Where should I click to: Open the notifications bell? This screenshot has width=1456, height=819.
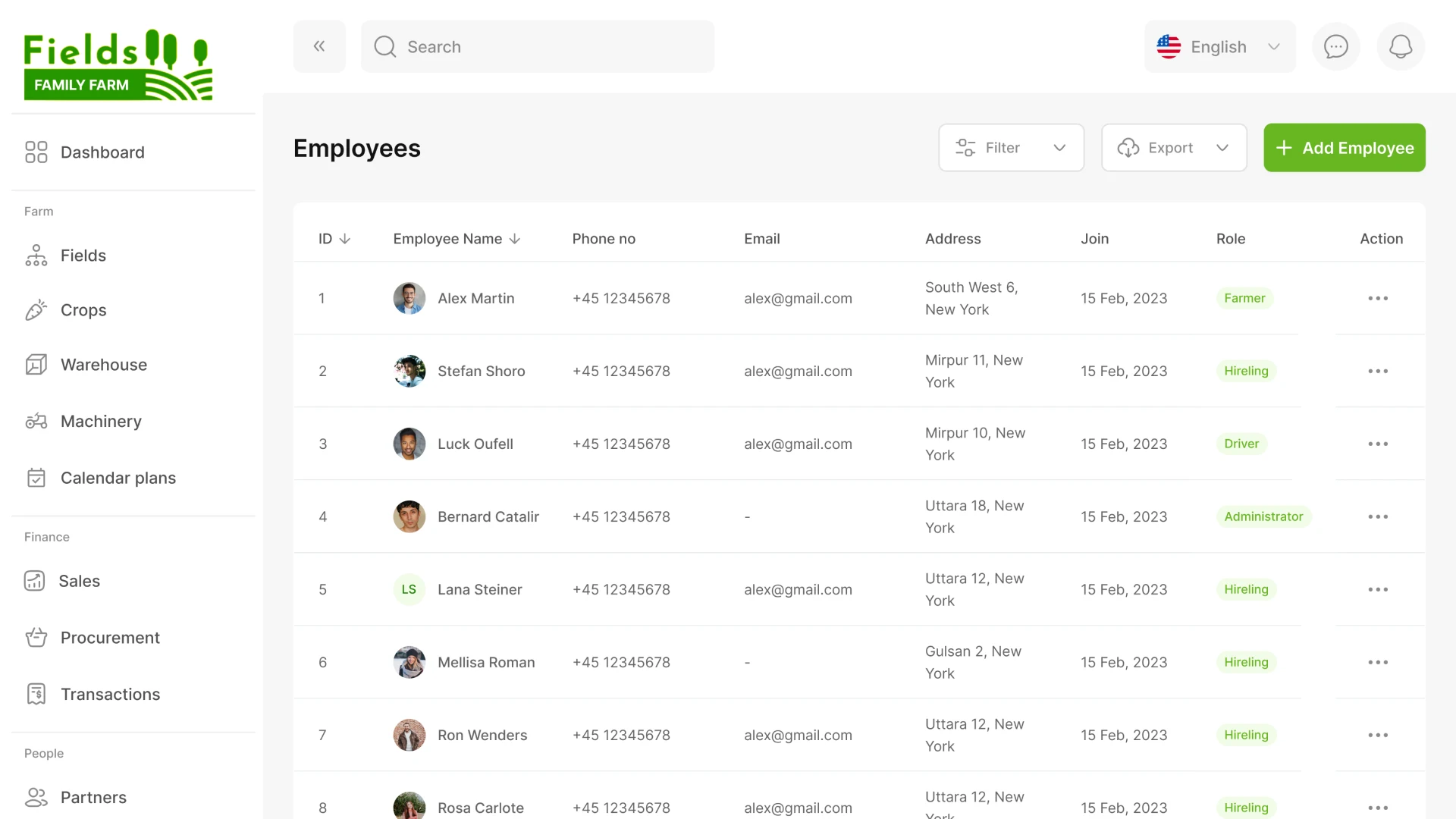point(1401,46)
